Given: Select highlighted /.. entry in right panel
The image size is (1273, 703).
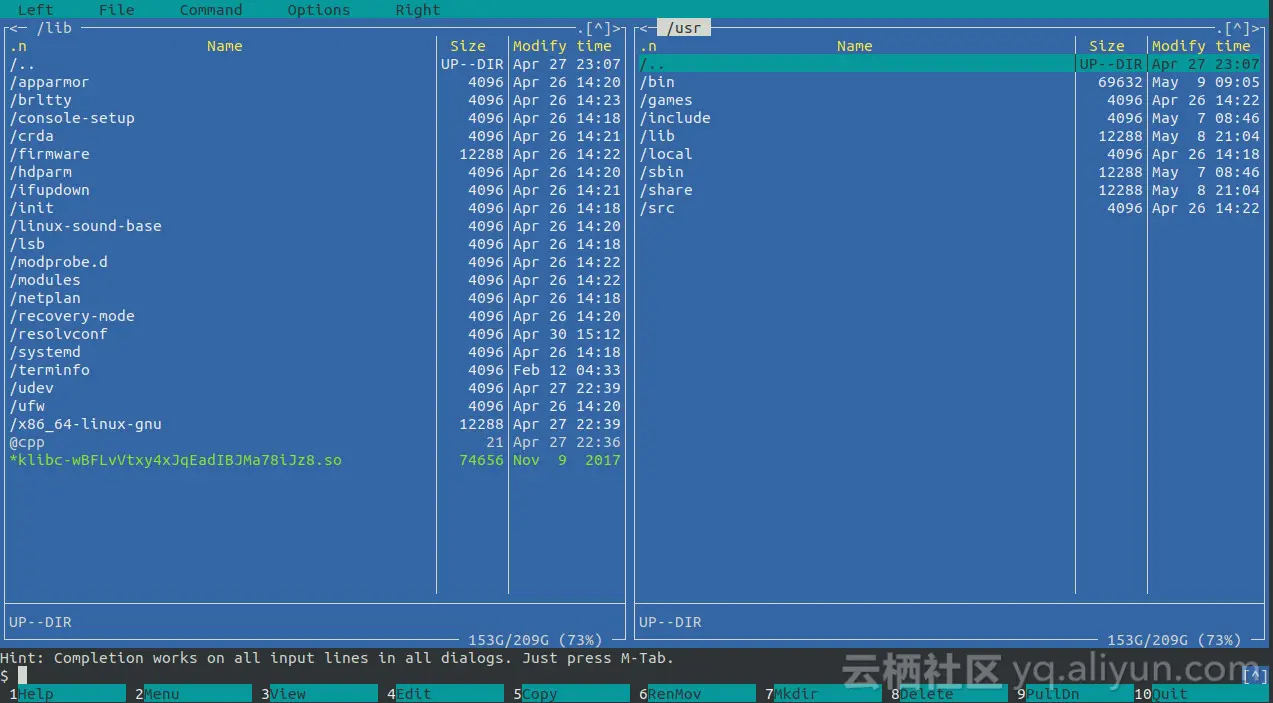Looking at the screenshot, I should click(950, 64).
